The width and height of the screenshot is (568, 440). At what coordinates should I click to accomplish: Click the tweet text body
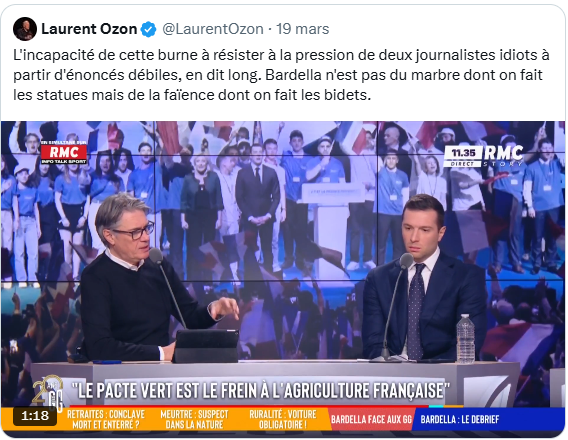coord(281,75)
